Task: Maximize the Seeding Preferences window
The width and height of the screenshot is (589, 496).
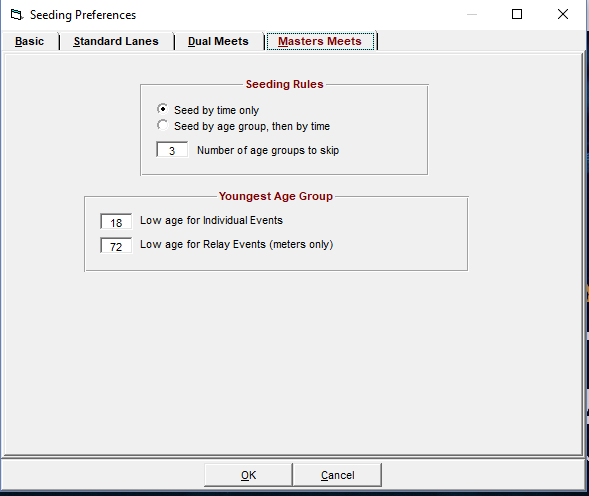Action: pyautogui.click(x=517, y=14)
